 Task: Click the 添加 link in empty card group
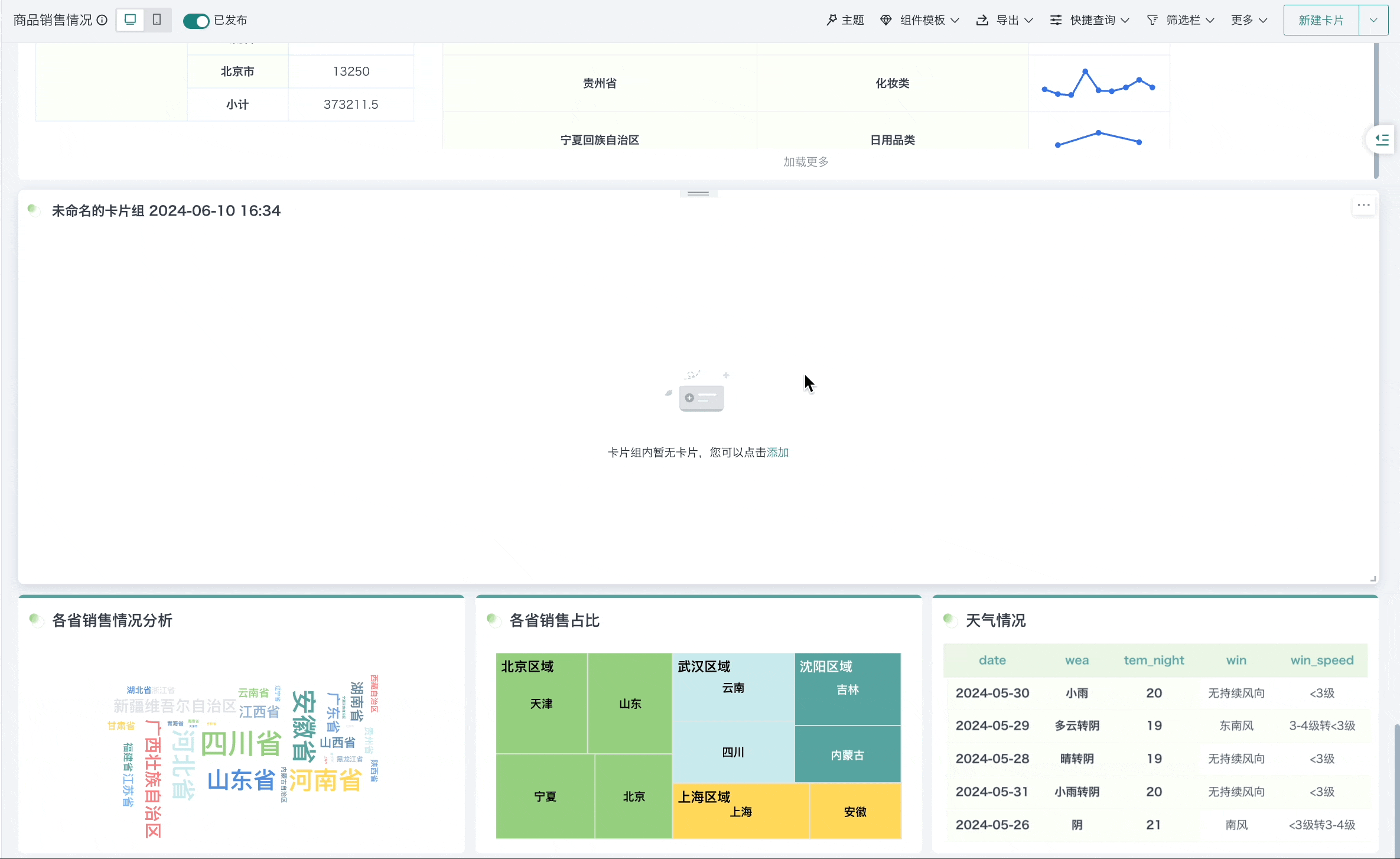click(x=777, y=453)
